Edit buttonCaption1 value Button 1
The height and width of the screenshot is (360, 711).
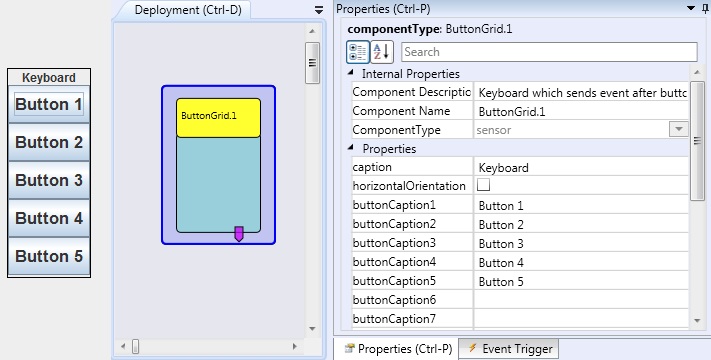tap(581, 205)
